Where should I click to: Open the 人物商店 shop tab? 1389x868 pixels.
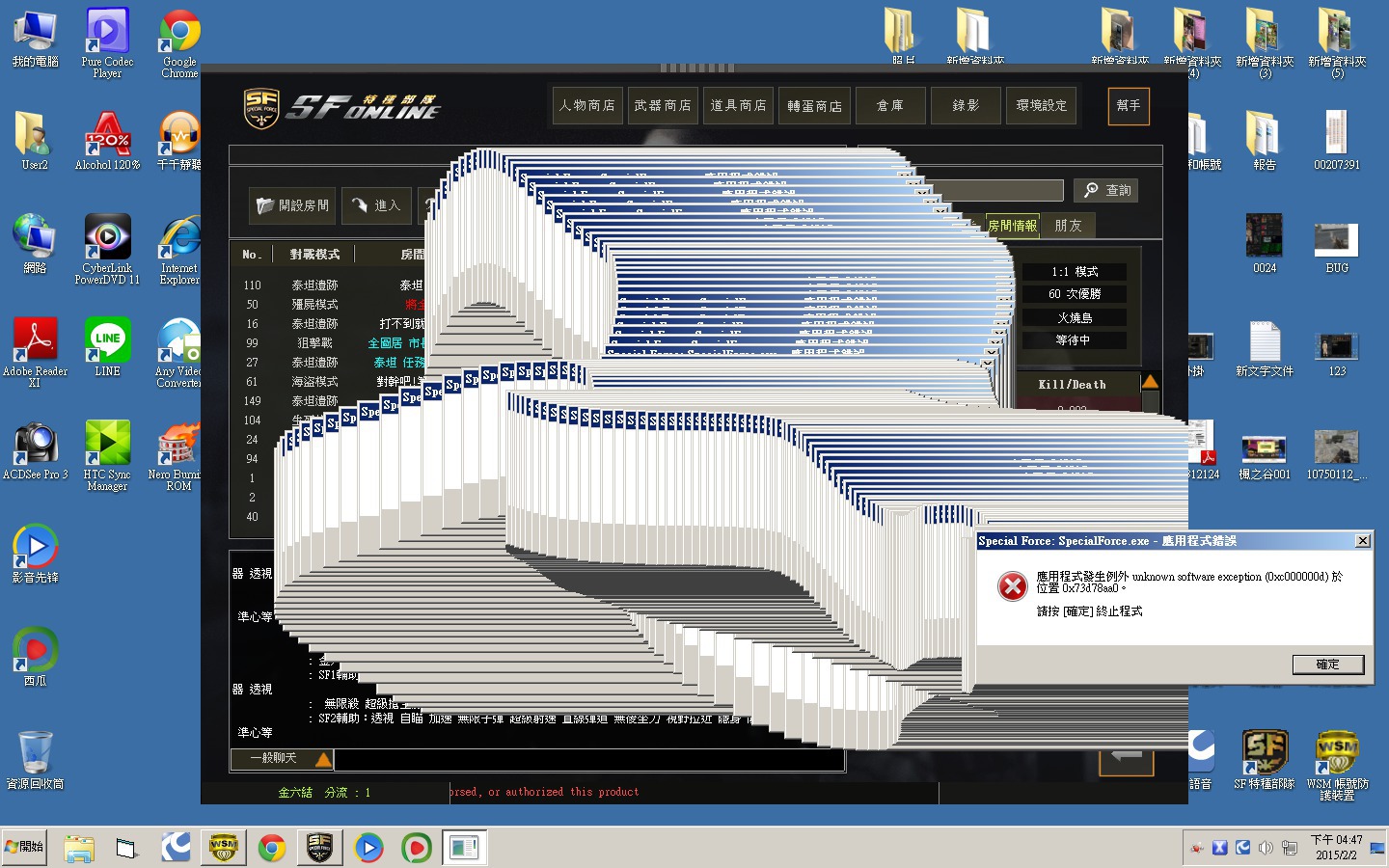click(587, 106)
